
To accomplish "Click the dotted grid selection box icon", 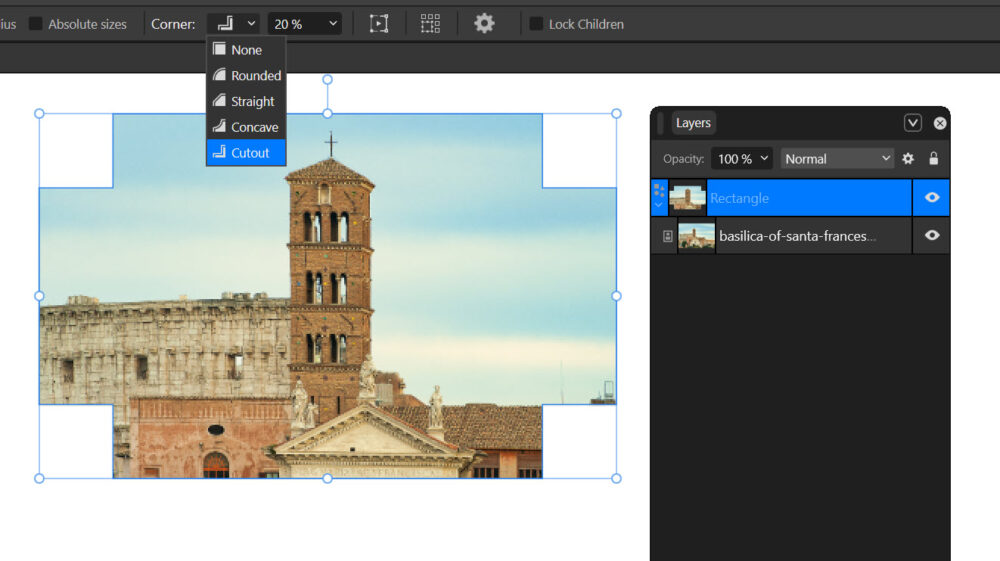I will tap(430, 23).
